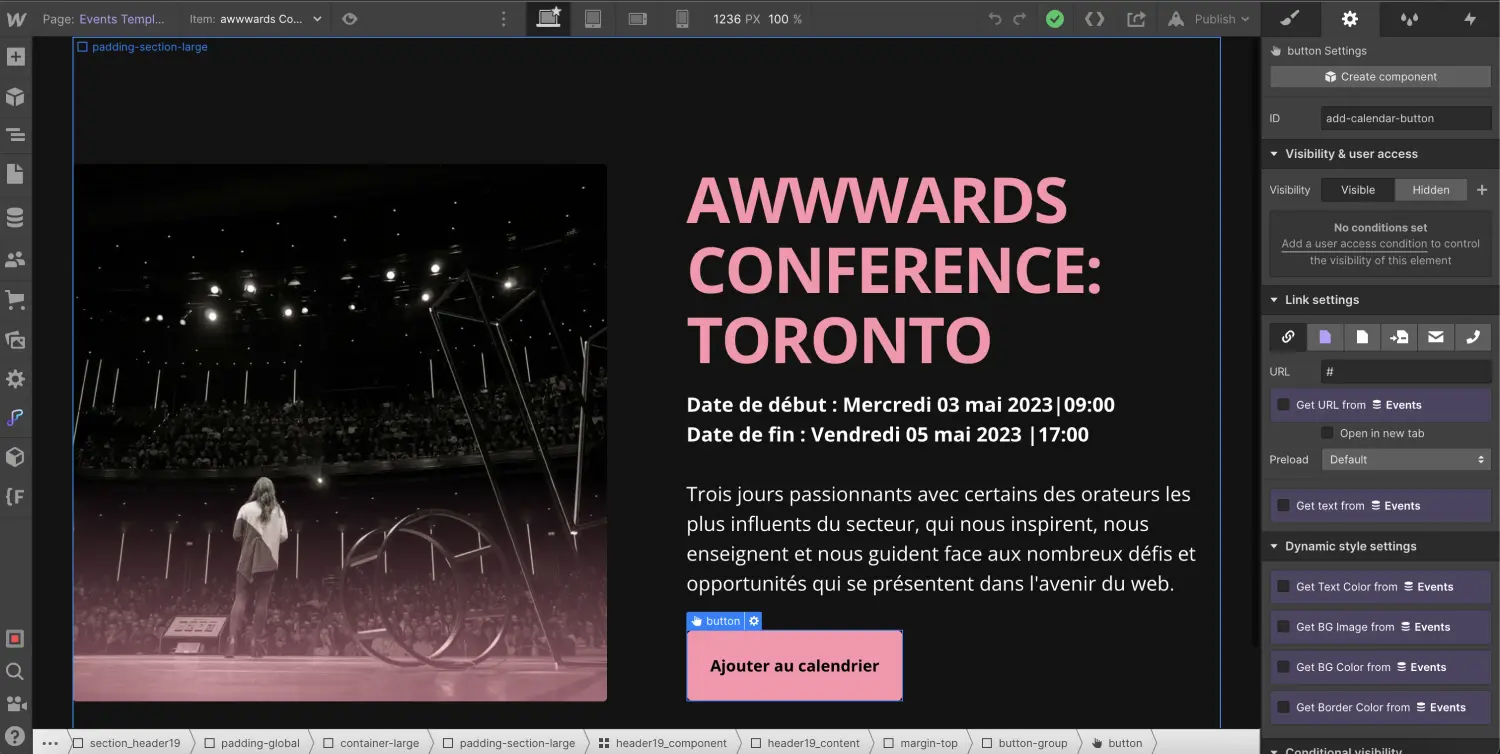This screenshot has width=1500, height=754.
Task: Check Open in new tab
Action: pos(1327,433)
